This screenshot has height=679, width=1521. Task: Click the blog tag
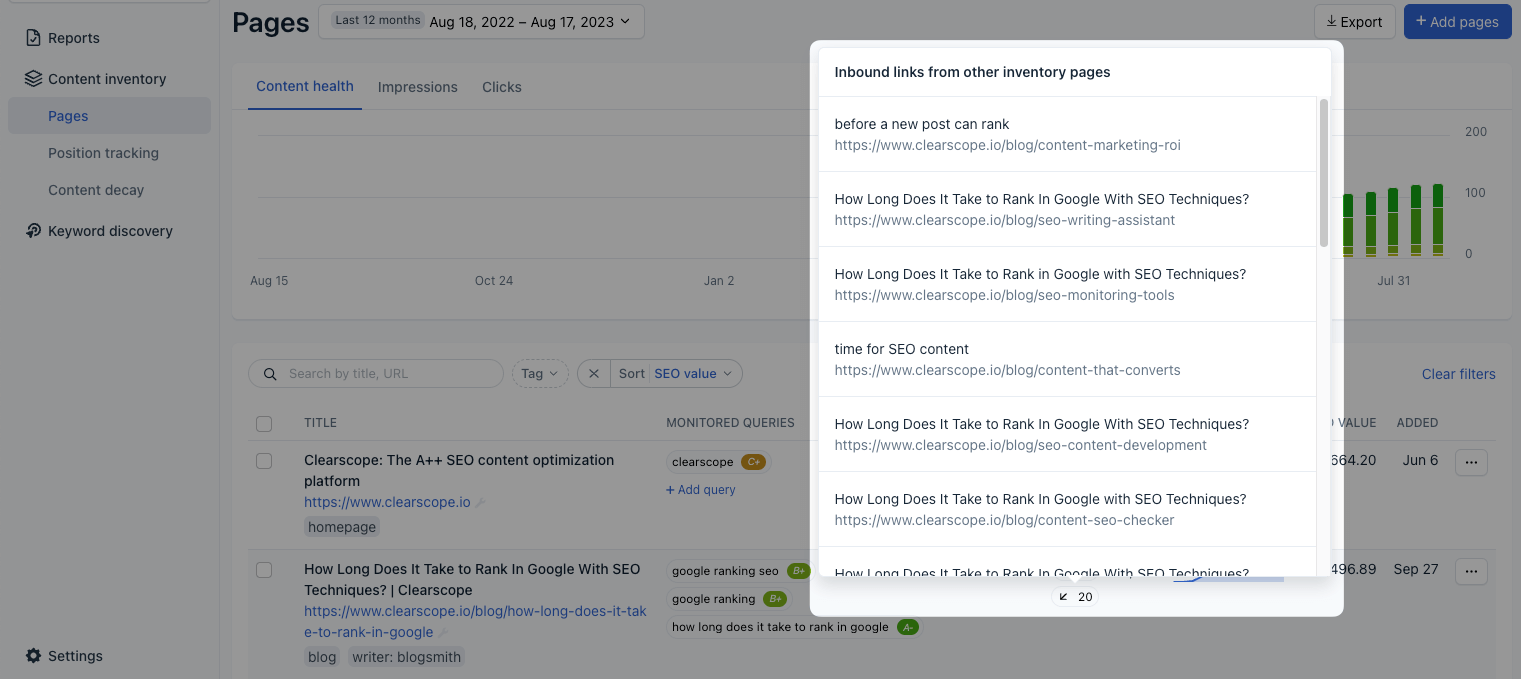coord(322,657)
